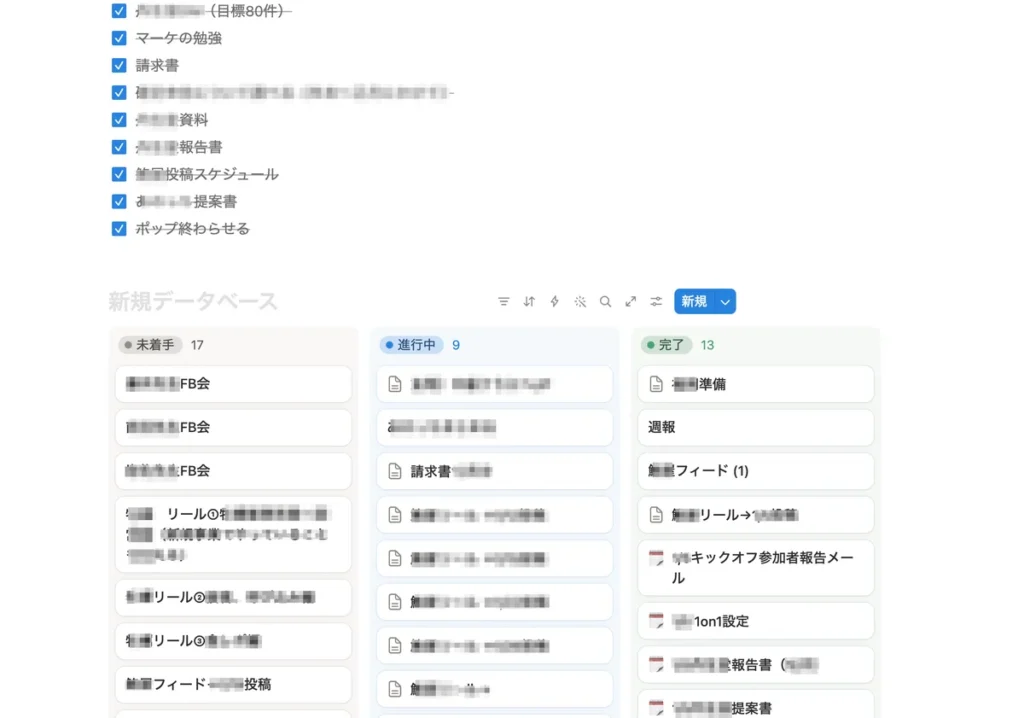The image size is (1024, 718).
Task: Click the ポップ終わらせる to-do text
Action: click(x=192, y=229)
